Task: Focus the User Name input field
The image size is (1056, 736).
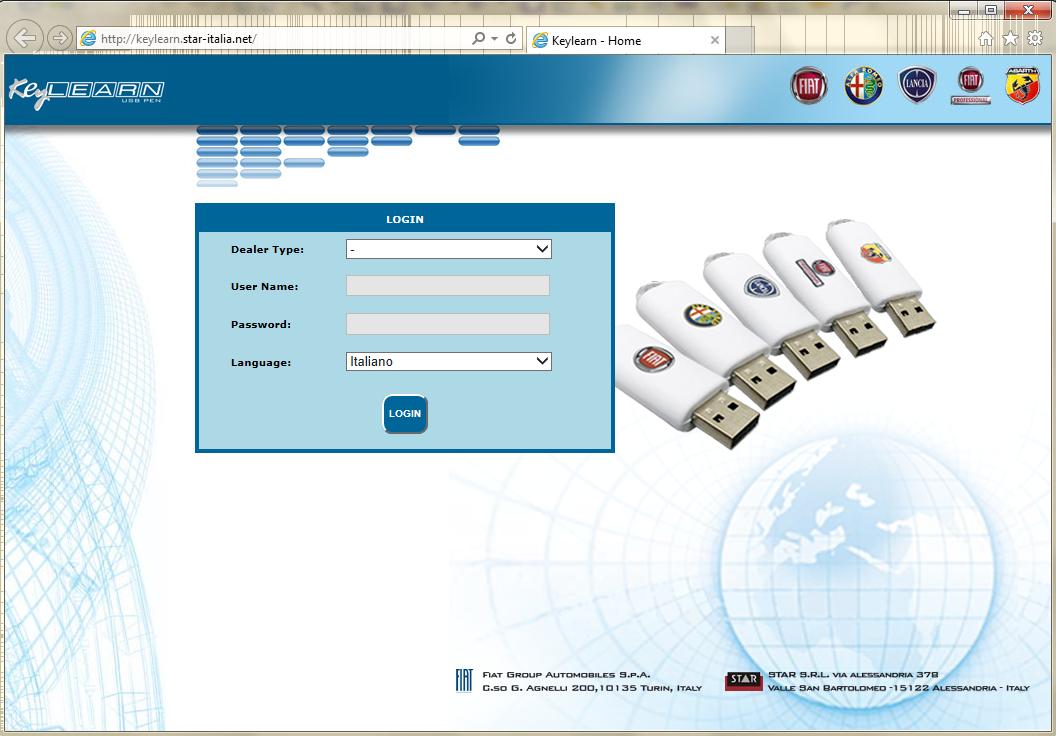Action: pyautogui.click(x=448, y=286)
